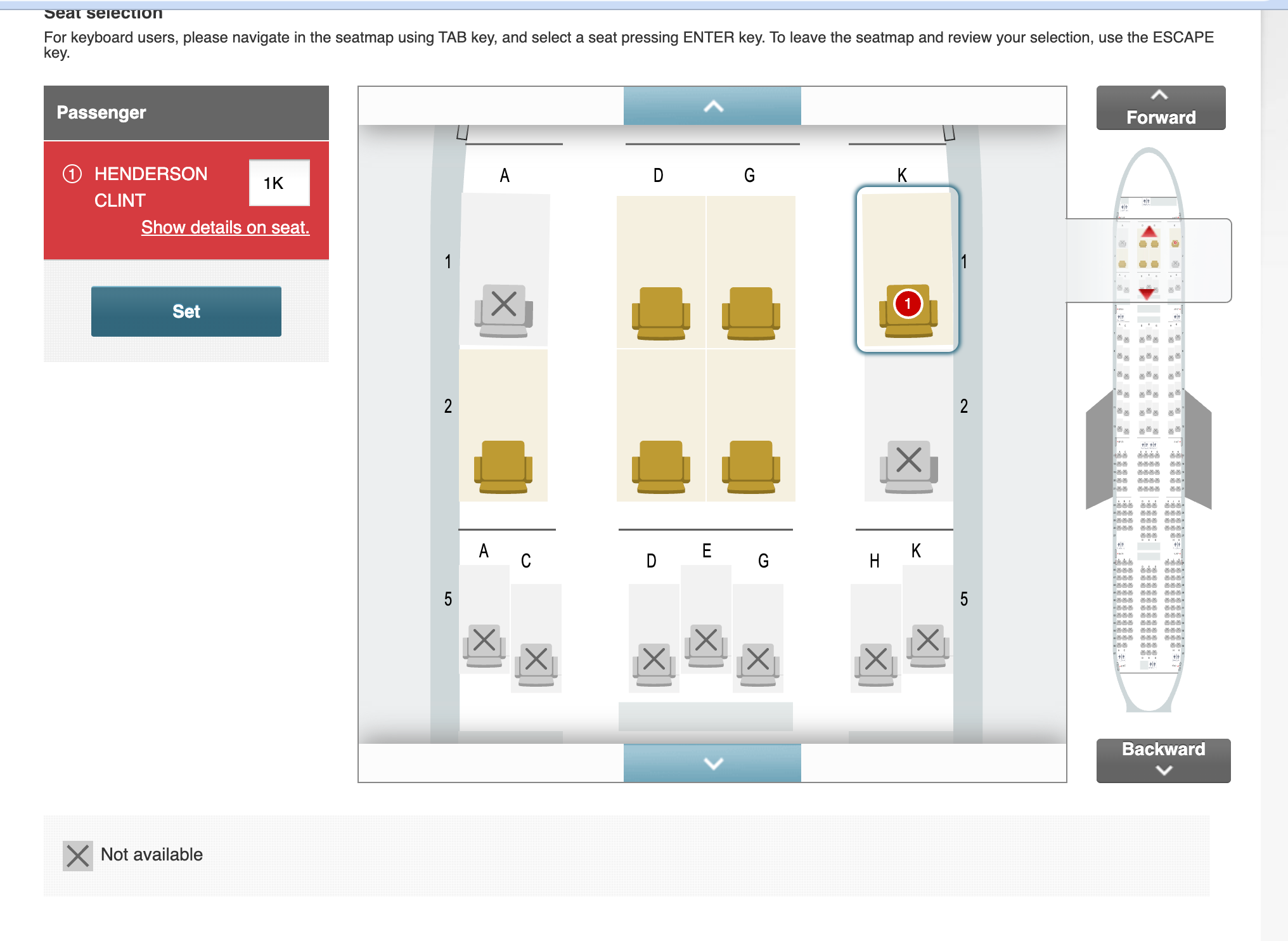Screen dimensions: 1288x941
Task: Click the unavailable seat 1A
Action: 504,306
